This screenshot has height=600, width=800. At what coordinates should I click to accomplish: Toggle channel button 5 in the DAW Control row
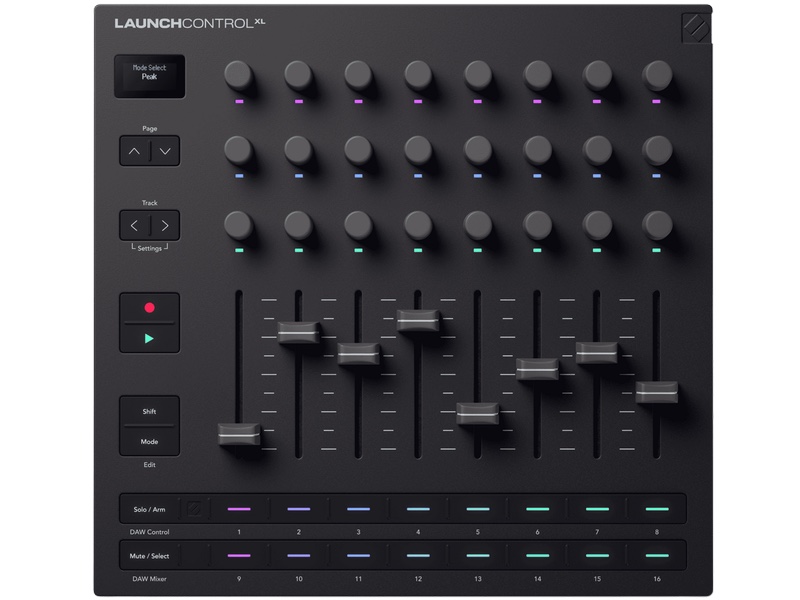coord(478,509)
